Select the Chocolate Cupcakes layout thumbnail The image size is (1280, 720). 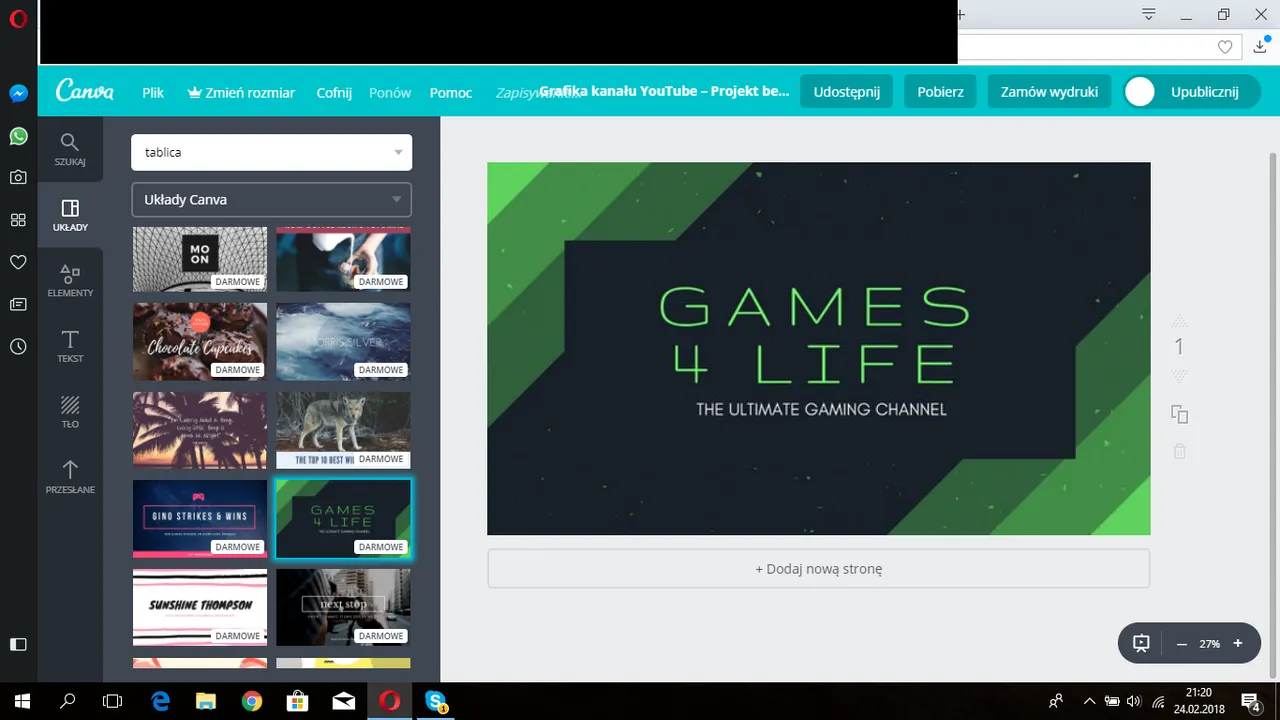(x=200, y=342)
